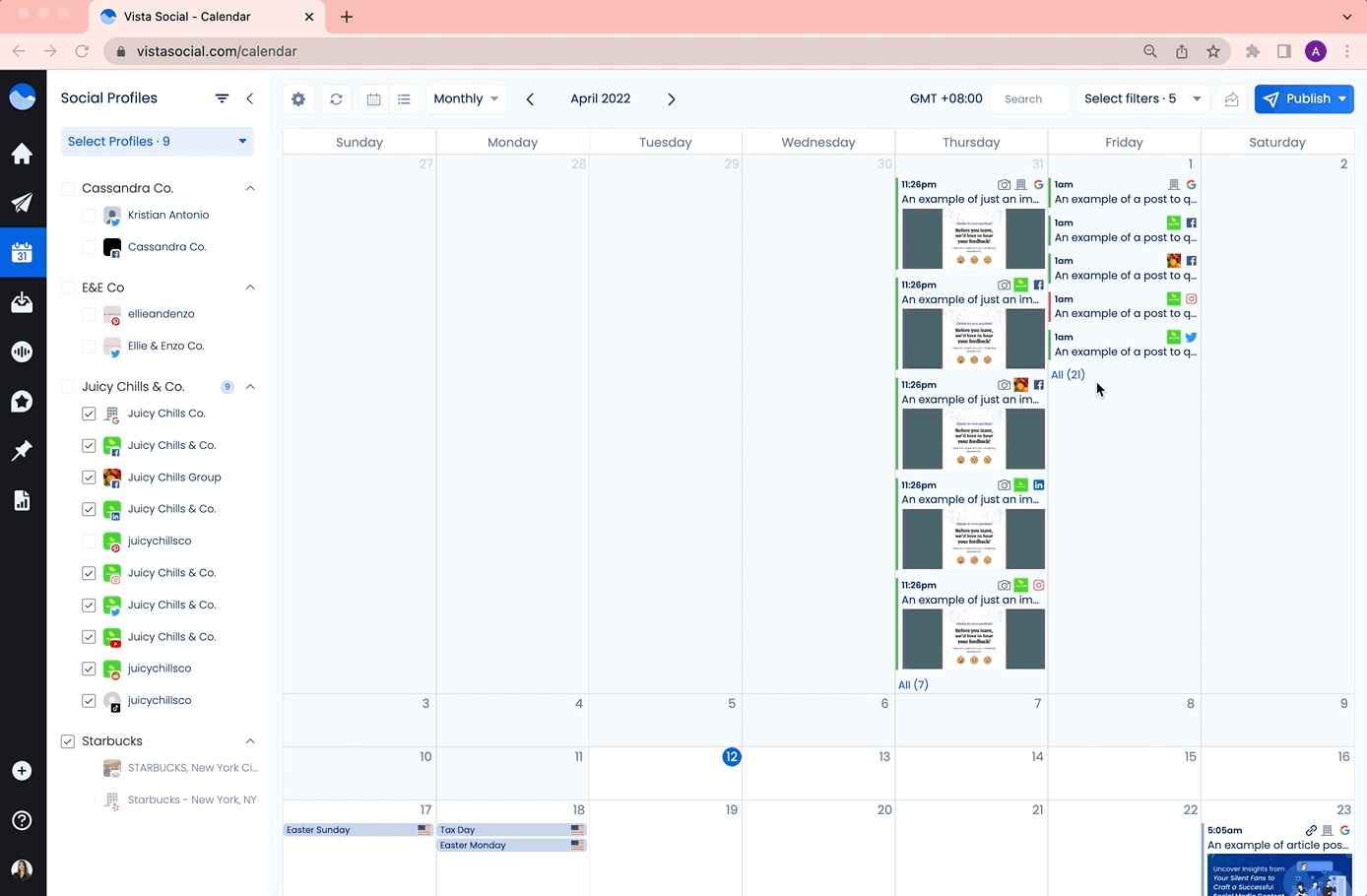Screen dimensions: 1367x896
Task: Open the Easter Sunday holiday event
Action: click(358, 830)
